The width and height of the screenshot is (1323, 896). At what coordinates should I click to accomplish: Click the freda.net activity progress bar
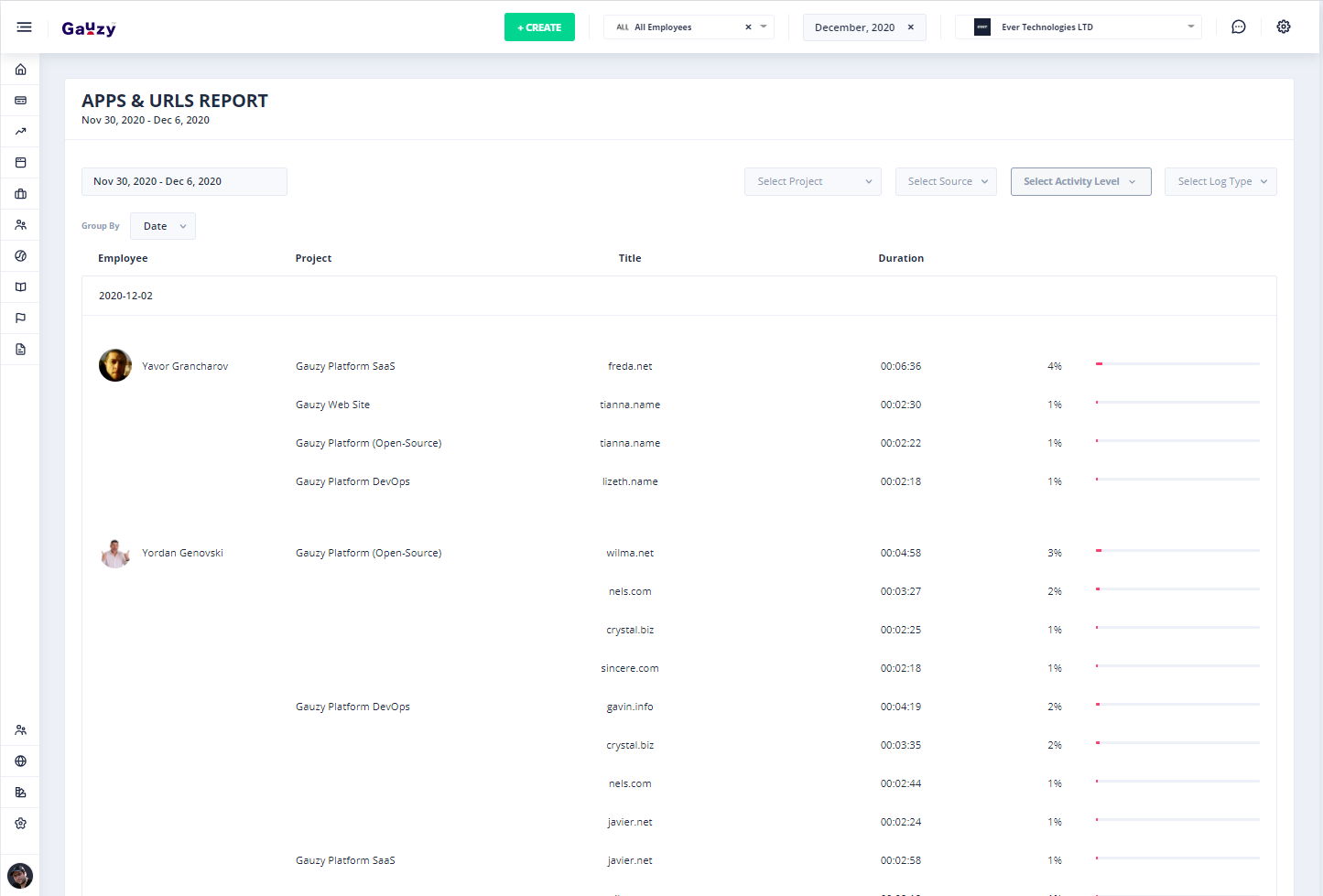click(x=1177, y=364)
